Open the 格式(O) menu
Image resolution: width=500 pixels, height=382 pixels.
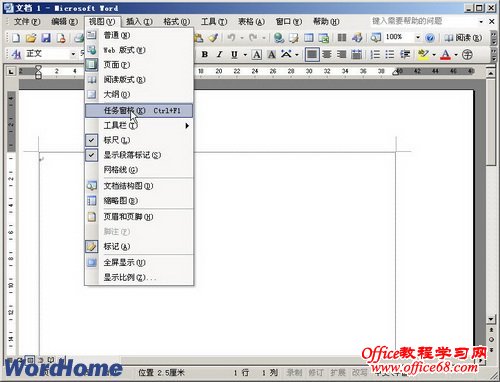[x=176, y=22]
